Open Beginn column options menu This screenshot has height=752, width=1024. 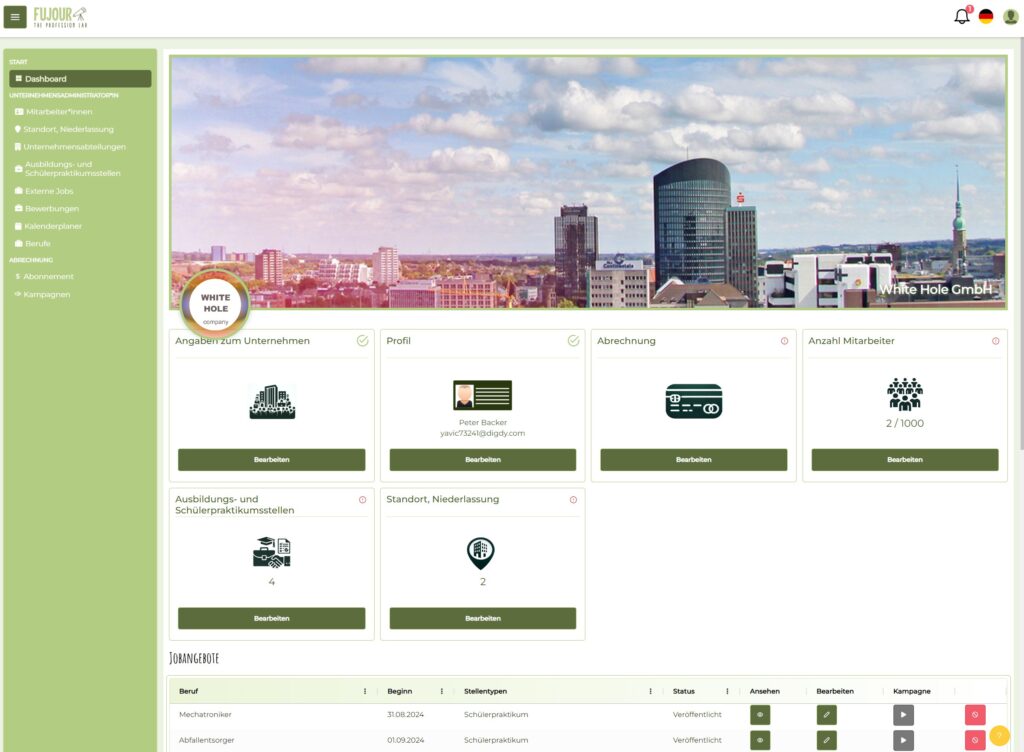441,691
